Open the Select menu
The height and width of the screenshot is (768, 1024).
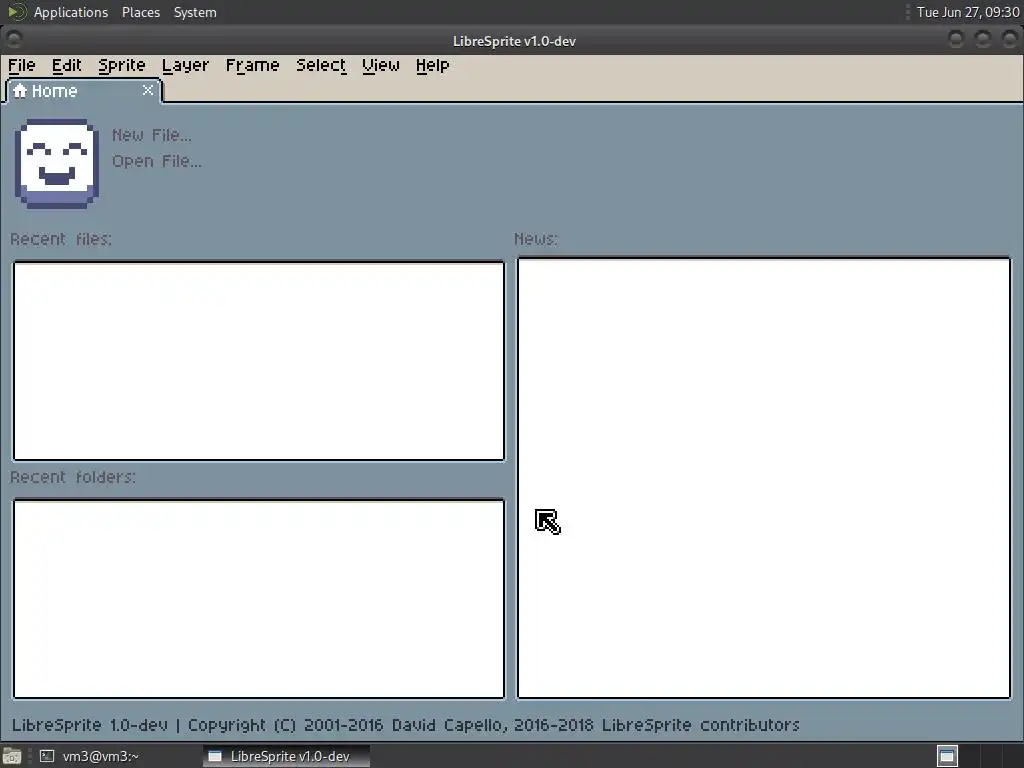[321, 65]
